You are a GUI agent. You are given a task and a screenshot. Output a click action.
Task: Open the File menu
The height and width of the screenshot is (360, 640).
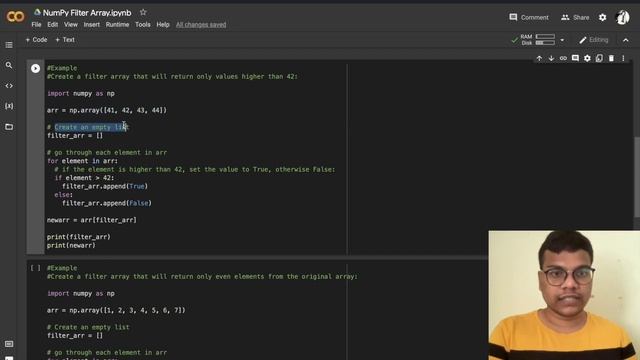point(36,24)
